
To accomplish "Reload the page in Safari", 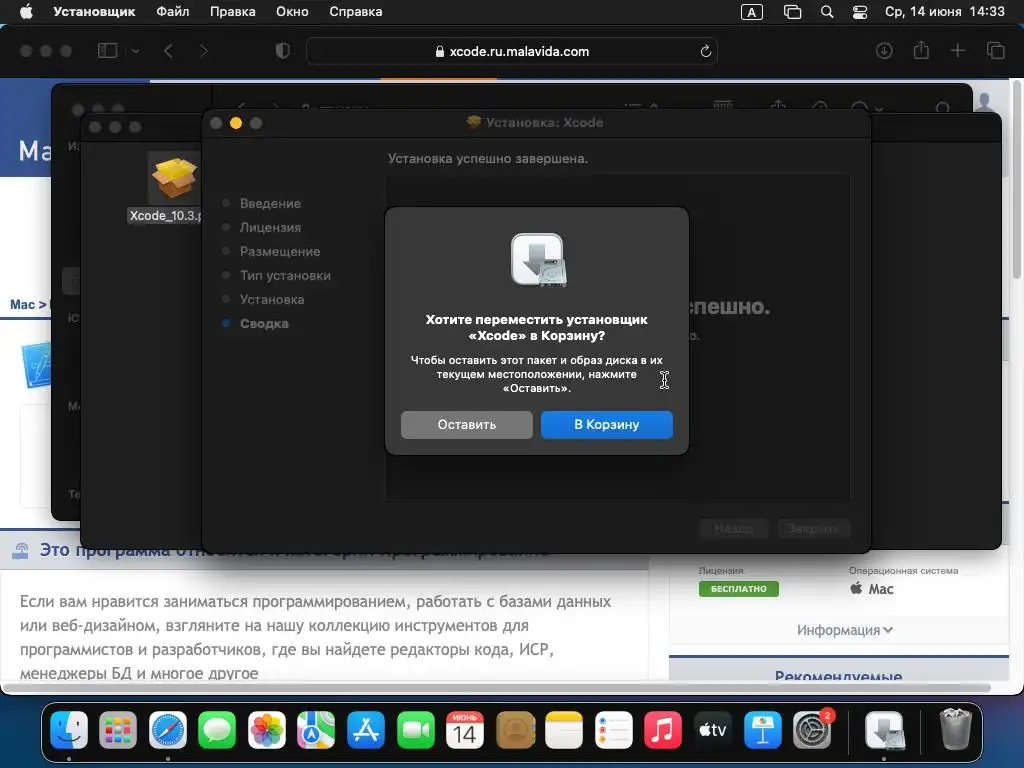I will (705, 51).
